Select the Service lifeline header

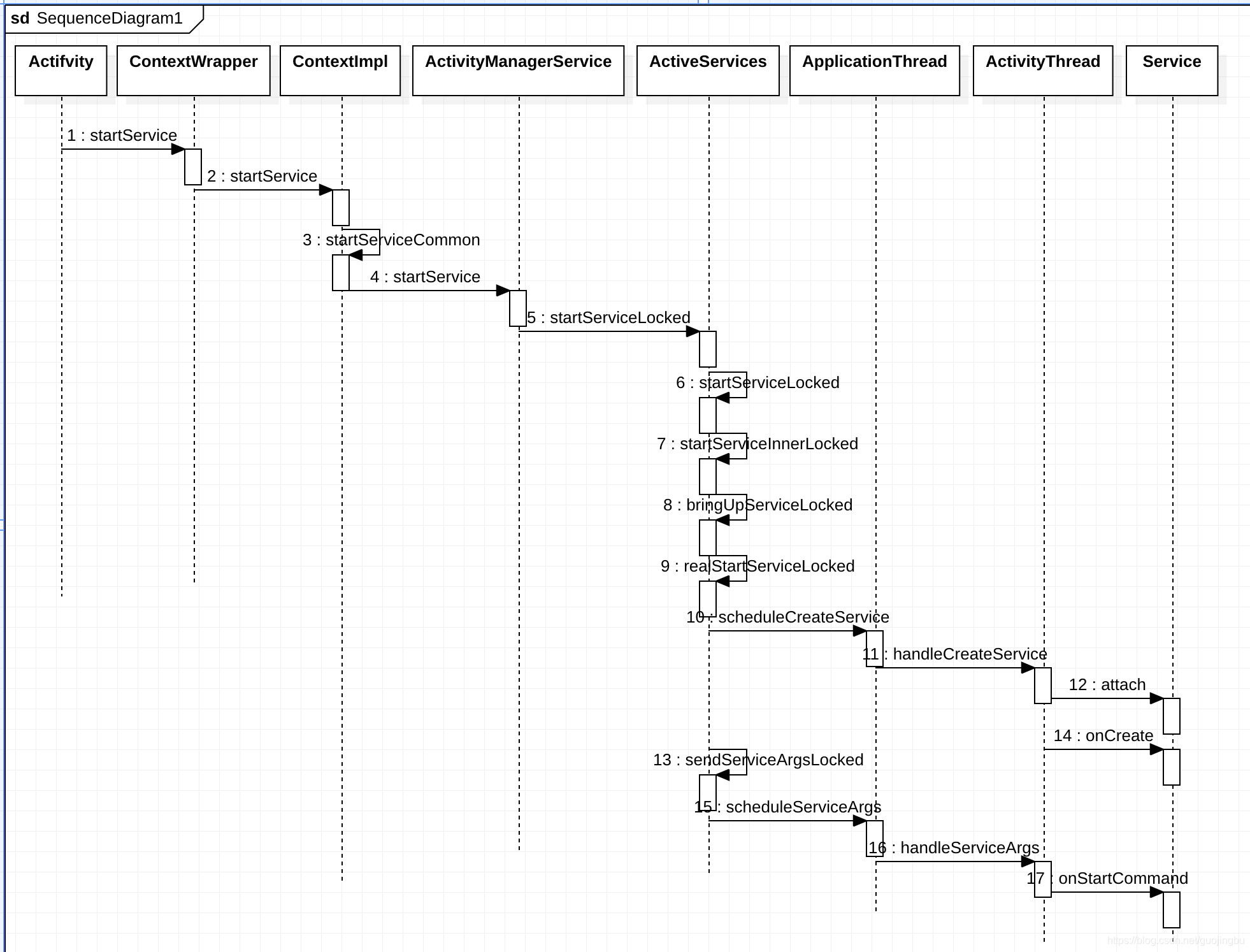tap(1172, 71)
